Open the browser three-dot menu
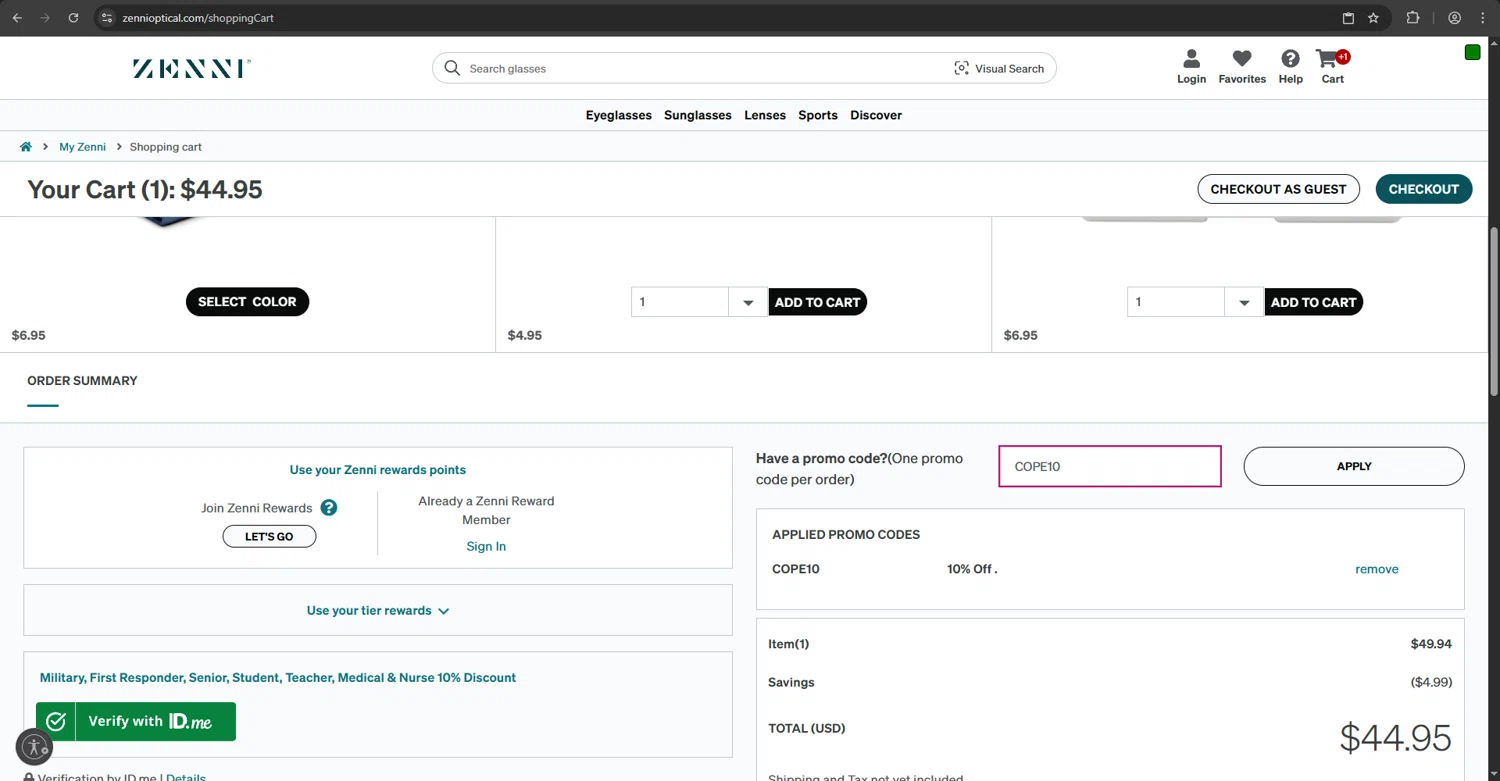Viewport: 1500px width, 781px height. [x=1483, y=18]
